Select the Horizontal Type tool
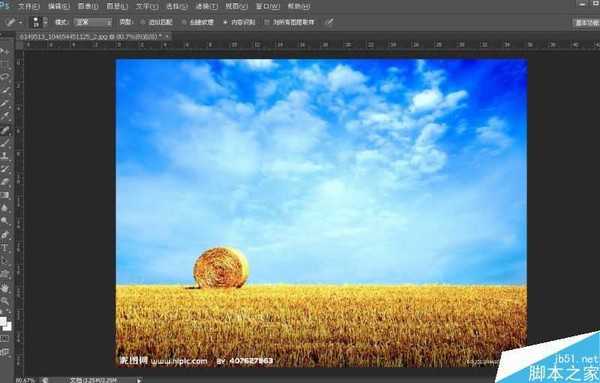This screenshot has width=600, height=383. [5, 248]
